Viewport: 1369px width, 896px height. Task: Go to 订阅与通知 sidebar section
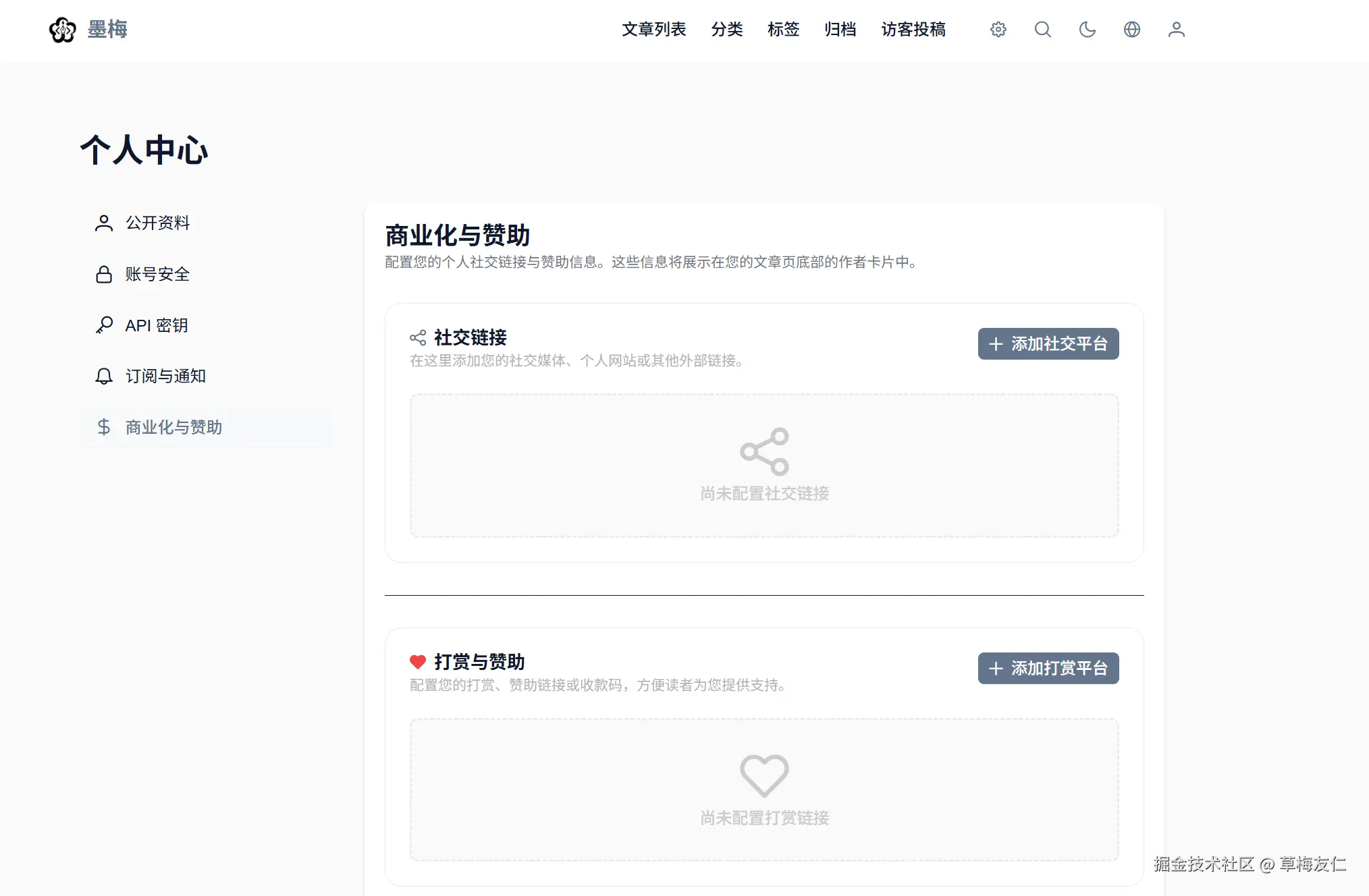point(165,376)
